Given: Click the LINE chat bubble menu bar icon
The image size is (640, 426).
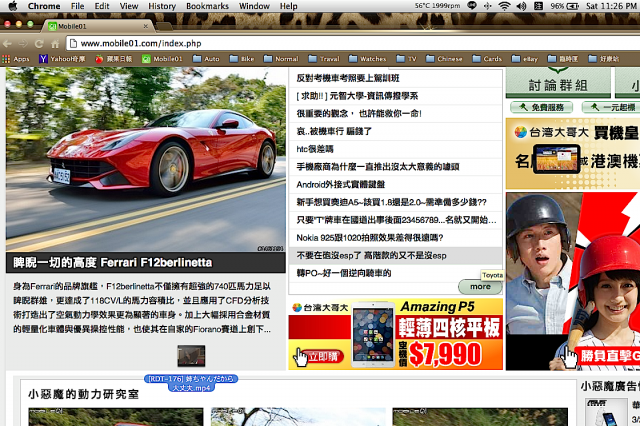Looking at the screenshot, I should 472,6.
